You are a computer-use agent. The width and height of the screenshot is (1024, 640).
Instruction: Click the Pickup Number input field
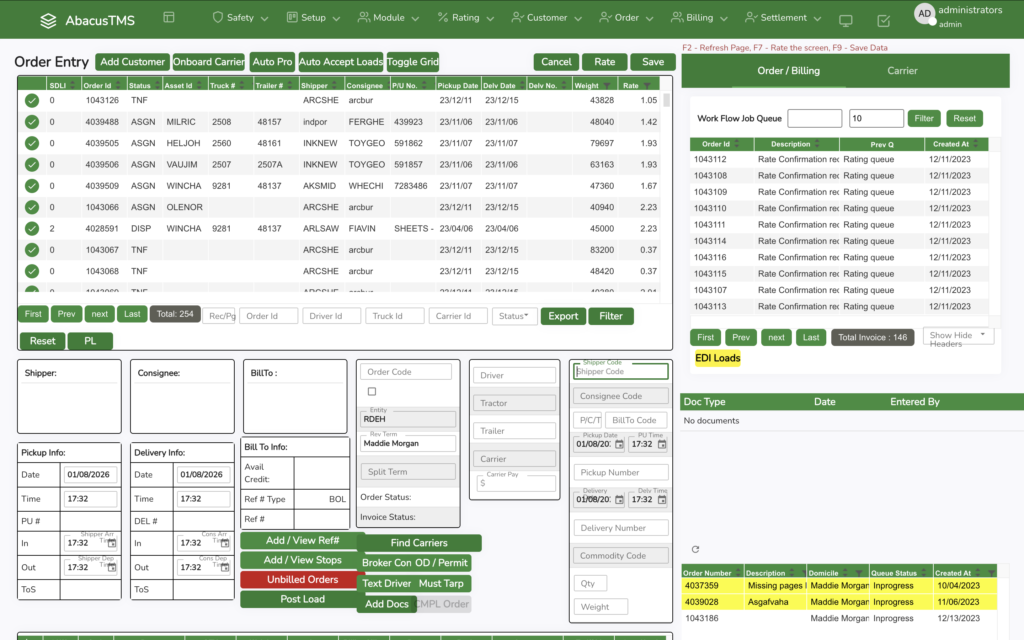[620, 472]
